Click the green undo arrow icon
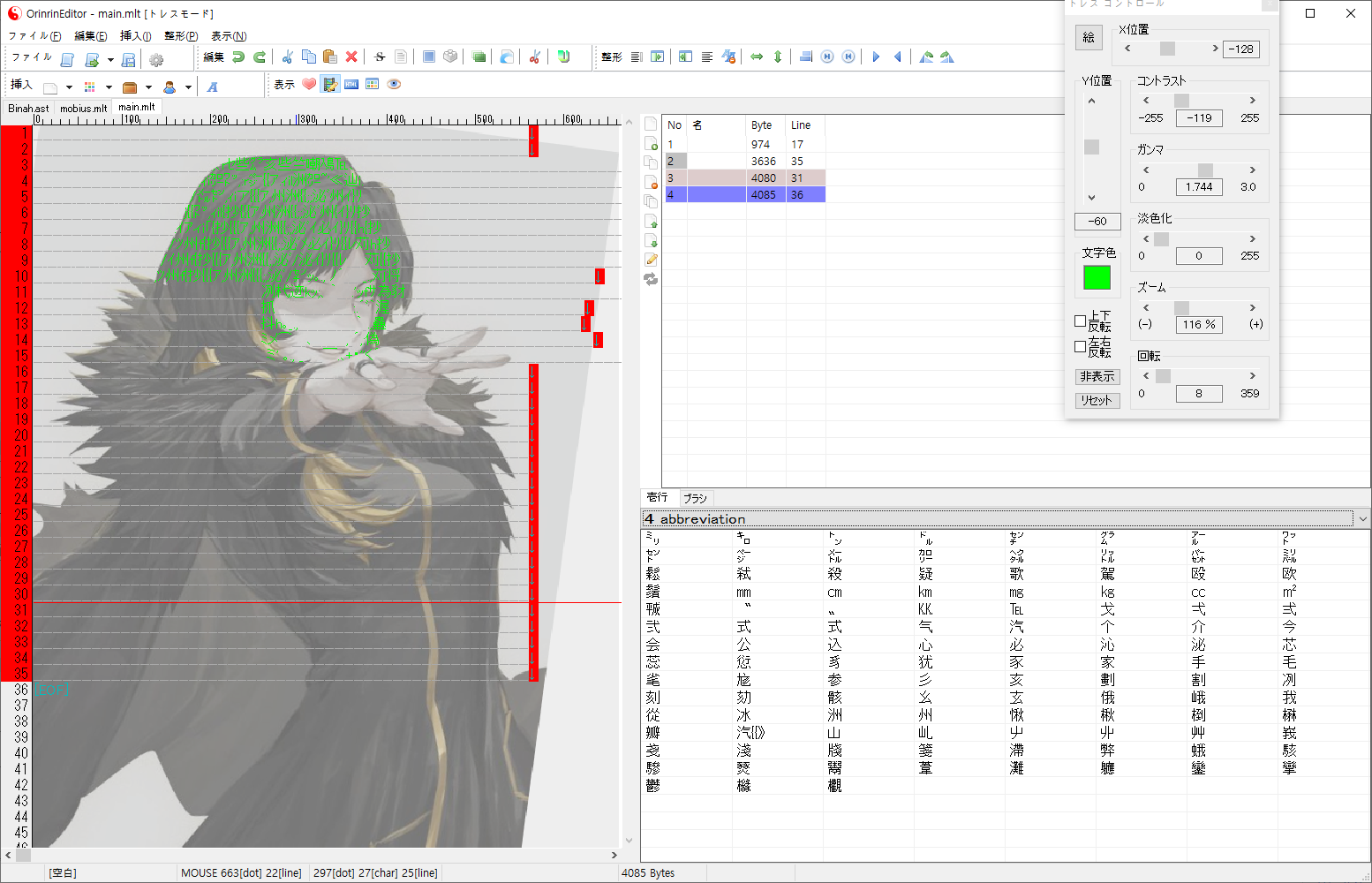Viewport: 1372px width, 883px height. click(x=238, y=57)
